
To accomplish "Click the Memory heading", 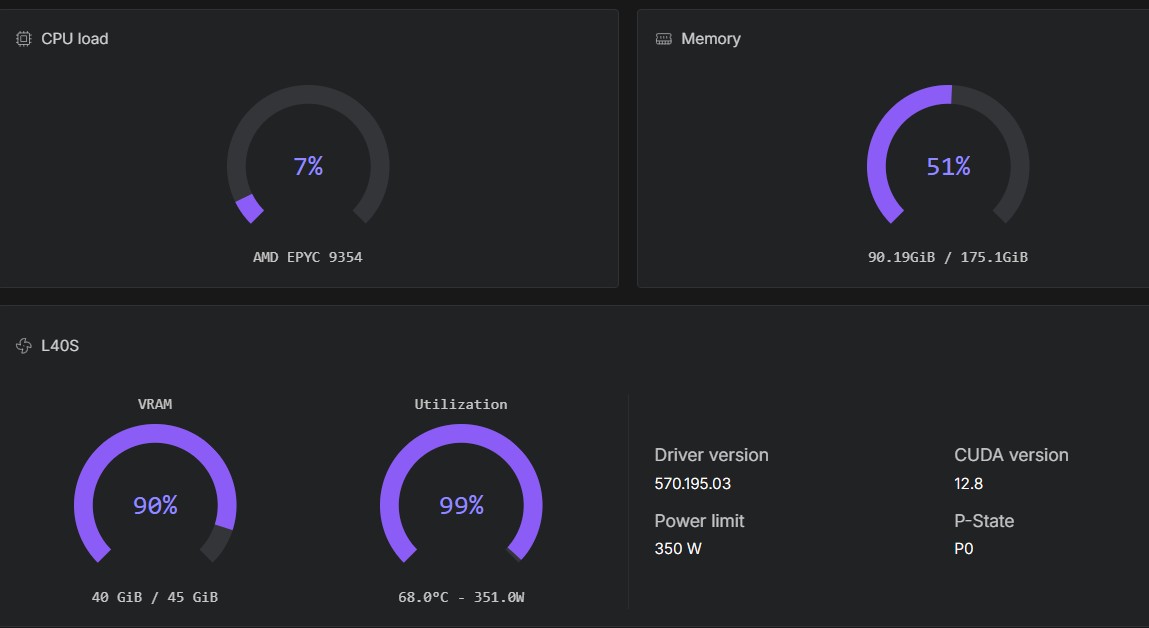I will click(711, 39).
